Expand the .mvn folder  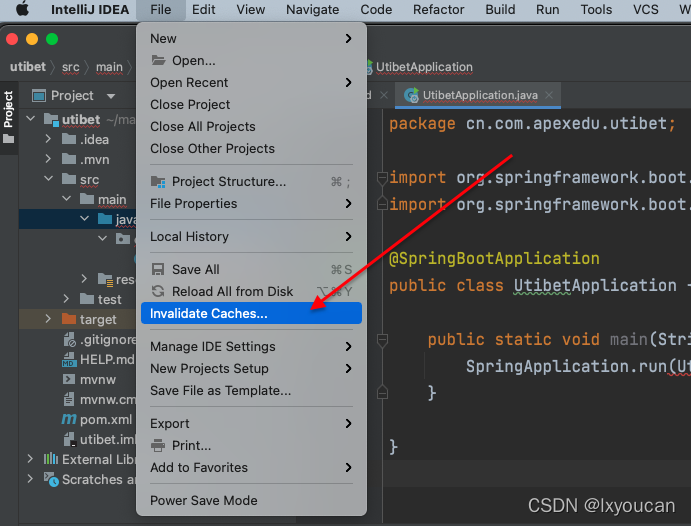point(48,159)
